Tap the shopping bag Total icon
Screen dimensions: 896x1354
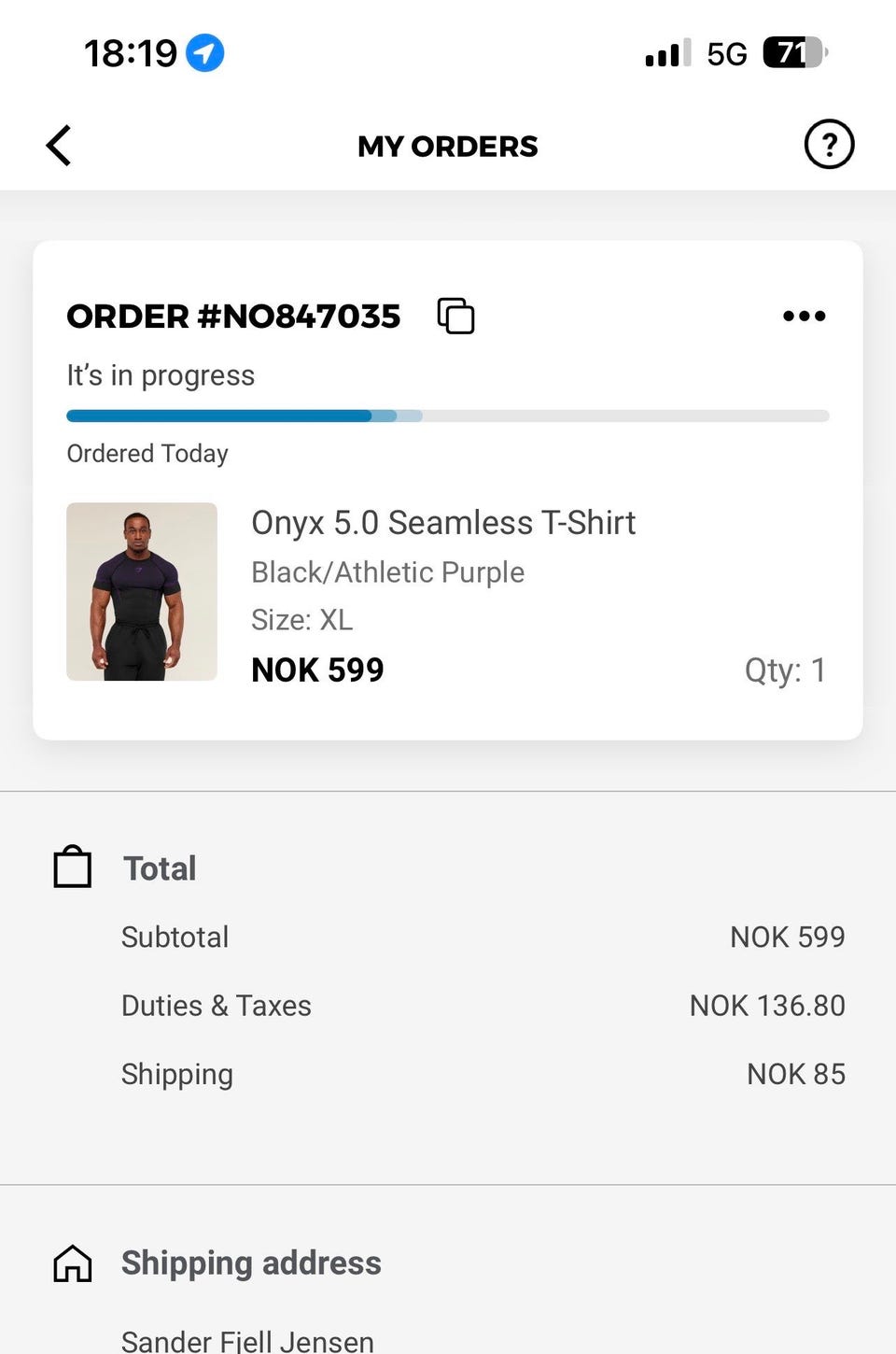pyautogui.click(x=73, y=867)
